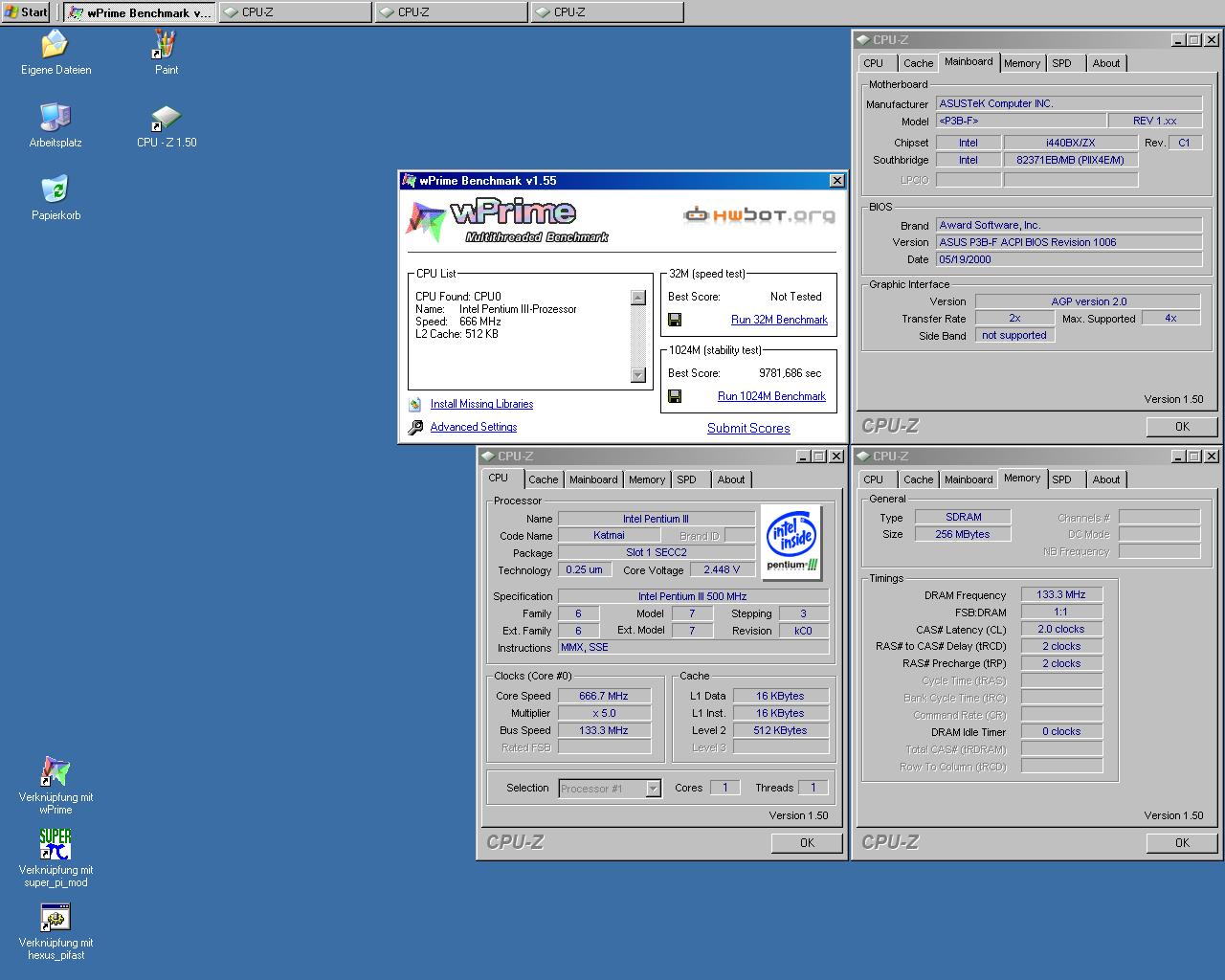Run the 1024M Benchmark link
This screenshot has width=1225, height=980.
(771, 396)
